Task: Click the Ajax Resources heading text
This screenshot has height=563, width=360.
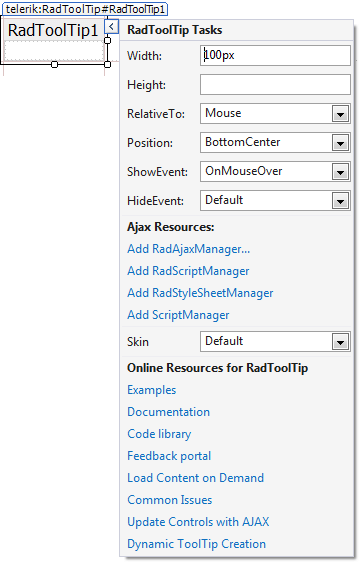Action: (170, 227)
